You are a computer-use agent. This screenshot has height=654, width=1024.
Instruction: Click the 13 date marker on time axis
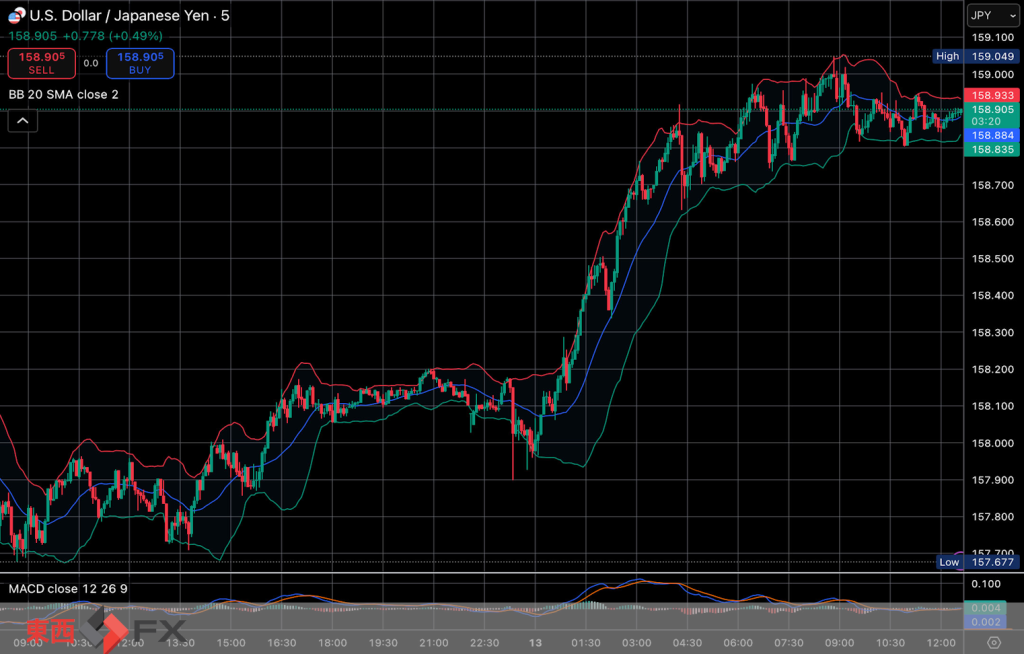click(x=535, y=642)
